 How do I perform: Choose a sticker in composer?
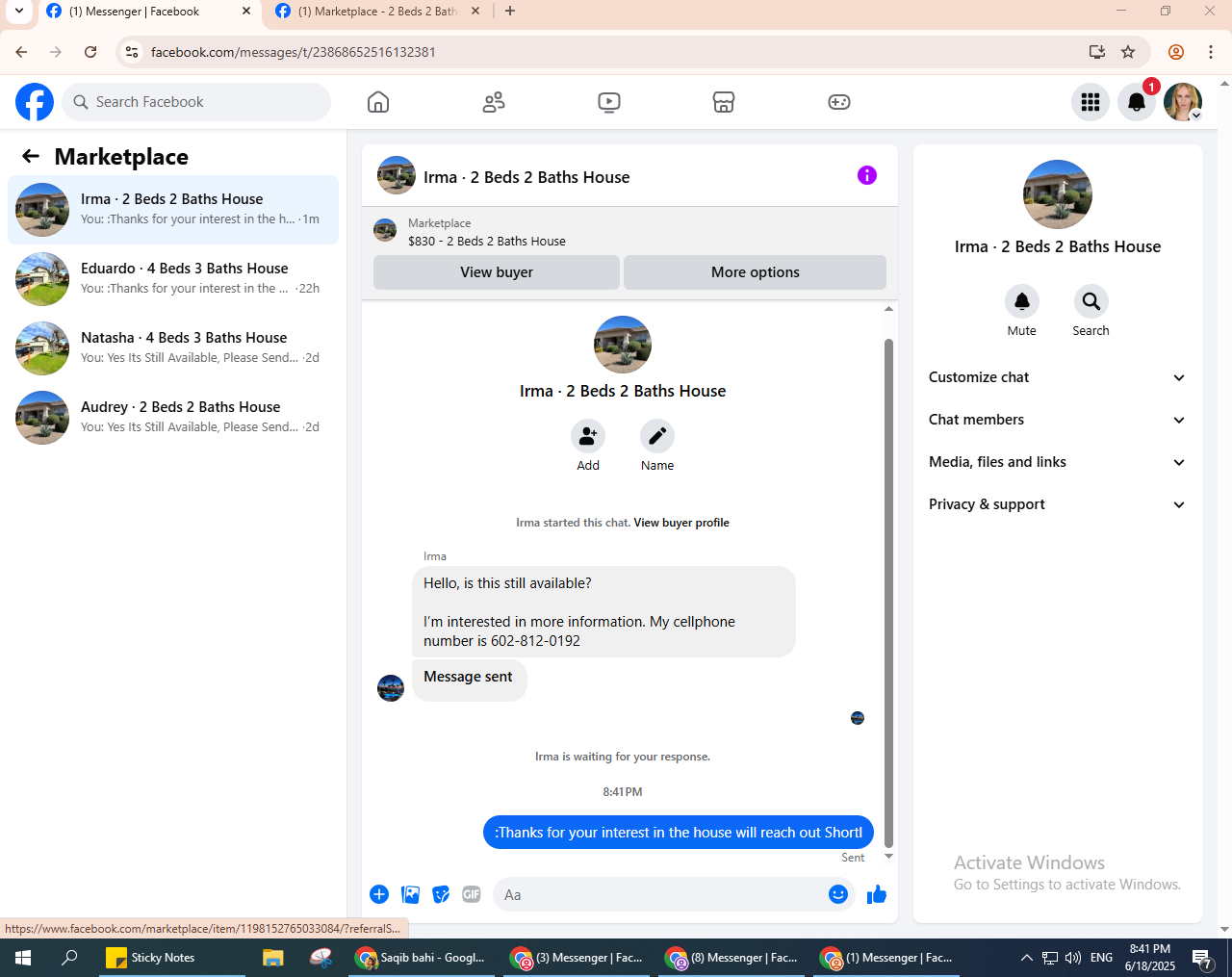pyautogui.click(x=441, y=894)
